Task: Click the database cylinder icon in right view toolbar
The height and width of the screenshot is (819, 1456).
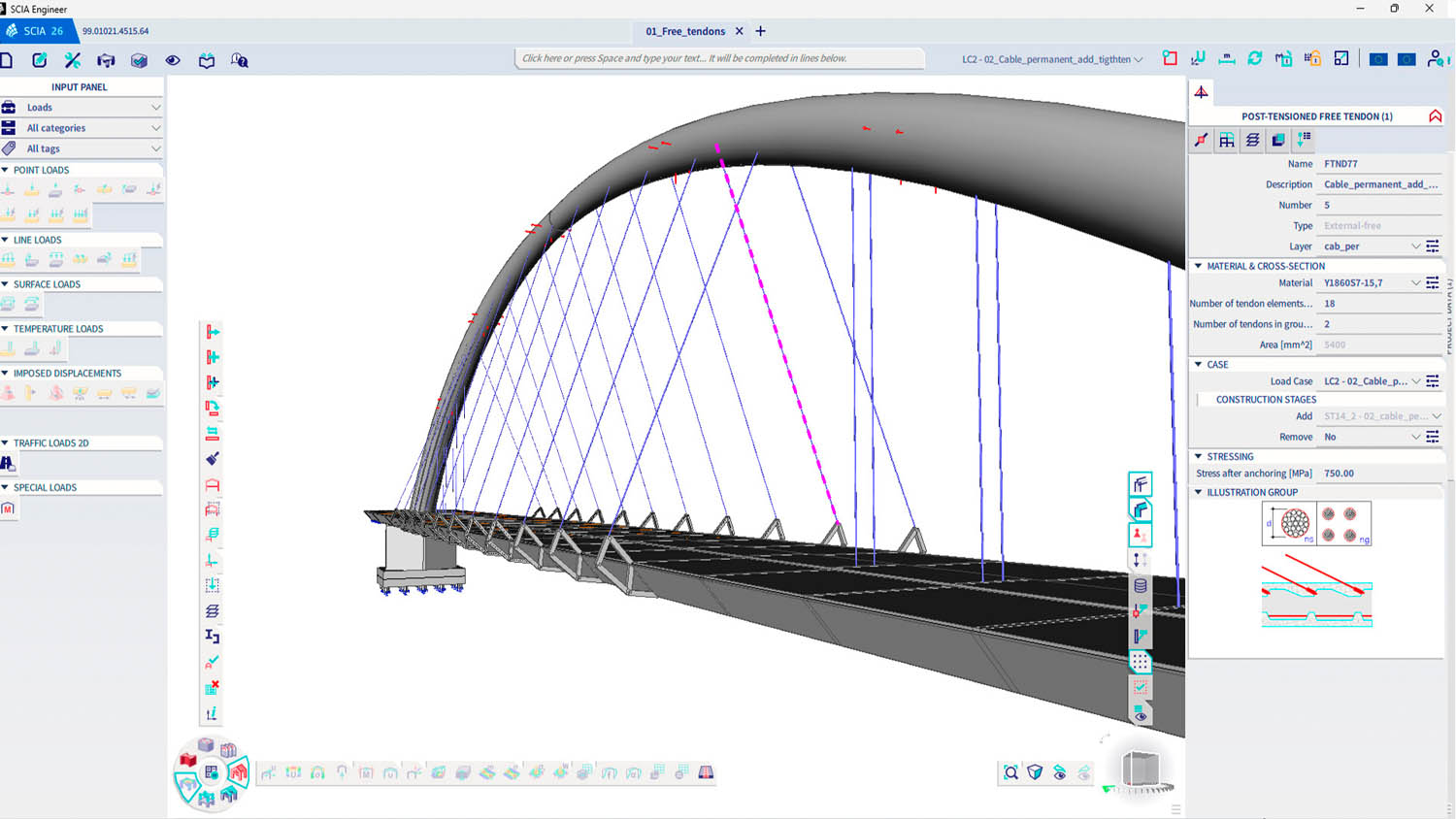Action: click(1141, 585)
